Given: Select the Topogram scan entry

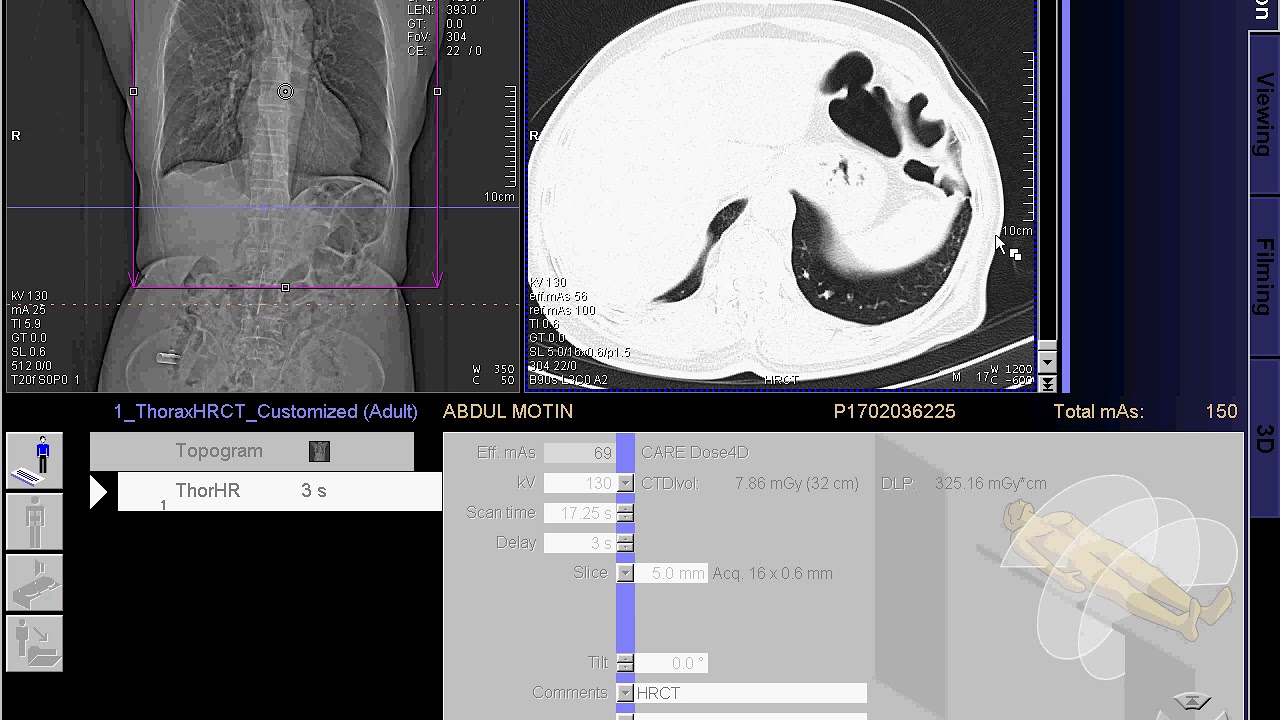Looking at the screenshot, I should click(252, 452).
